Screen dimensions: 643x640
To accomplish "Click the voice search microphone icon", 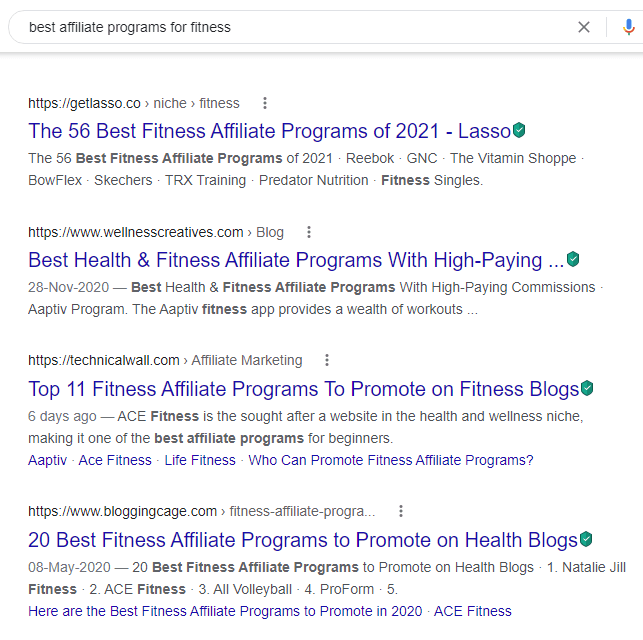I will pyautogui.click(x=629, y=27).
